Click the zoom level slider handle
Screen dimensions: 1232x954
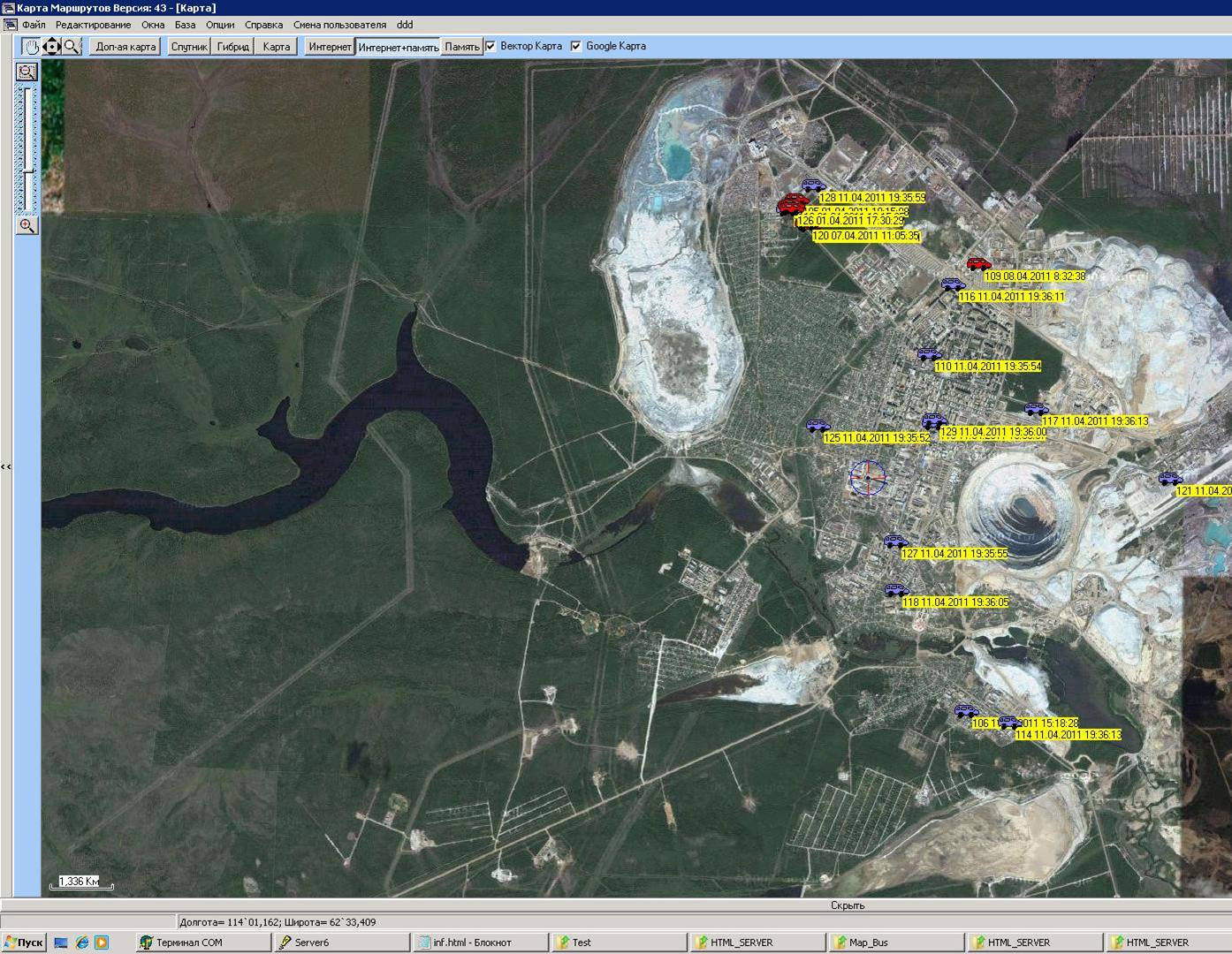27,170
